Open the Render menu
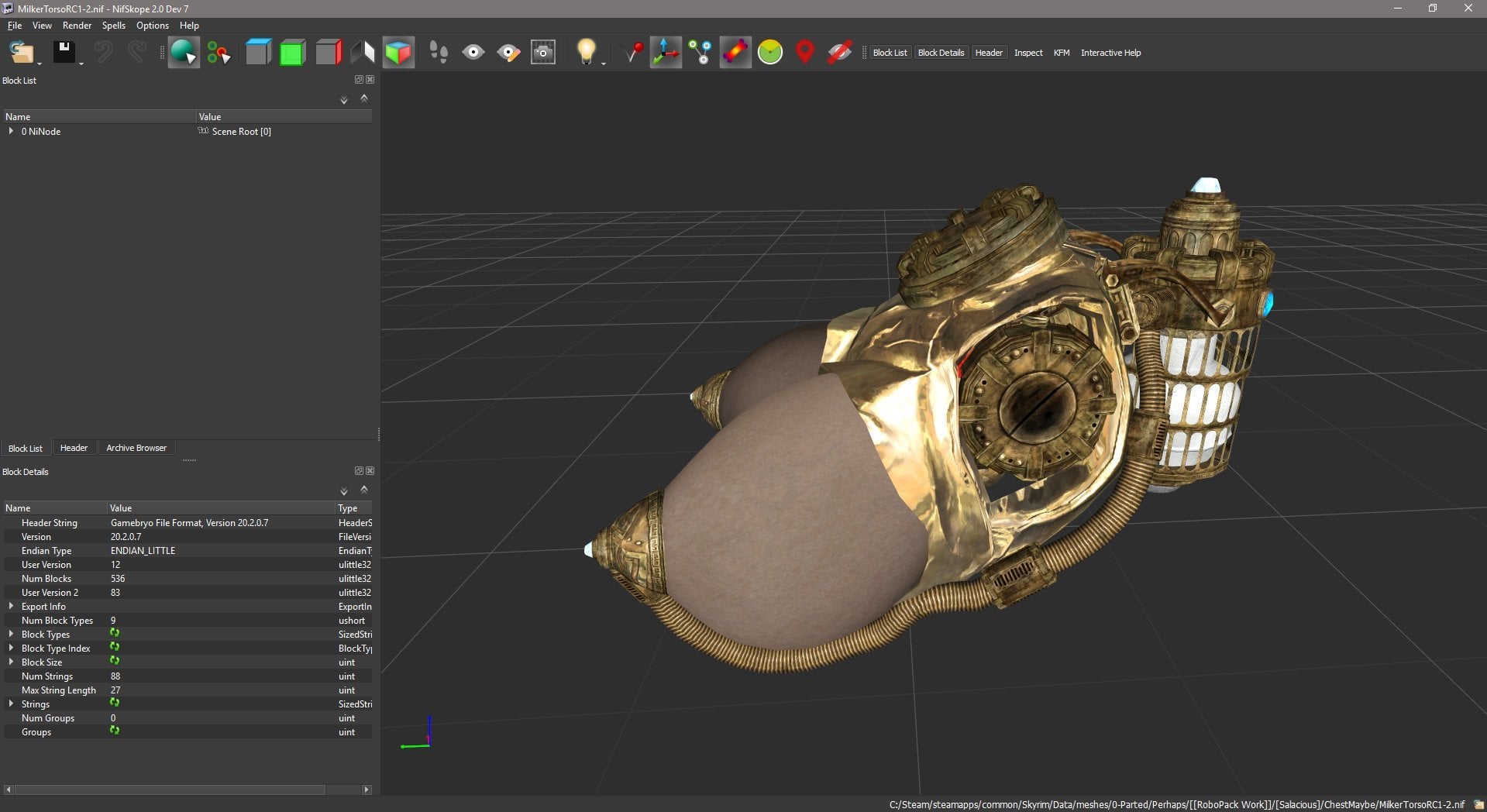 (x=77, y=26)
